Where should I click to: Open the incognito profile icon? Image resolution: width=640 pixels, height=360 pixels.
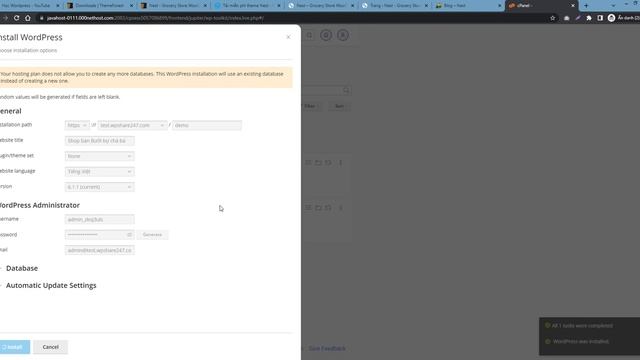coord(611,18)
